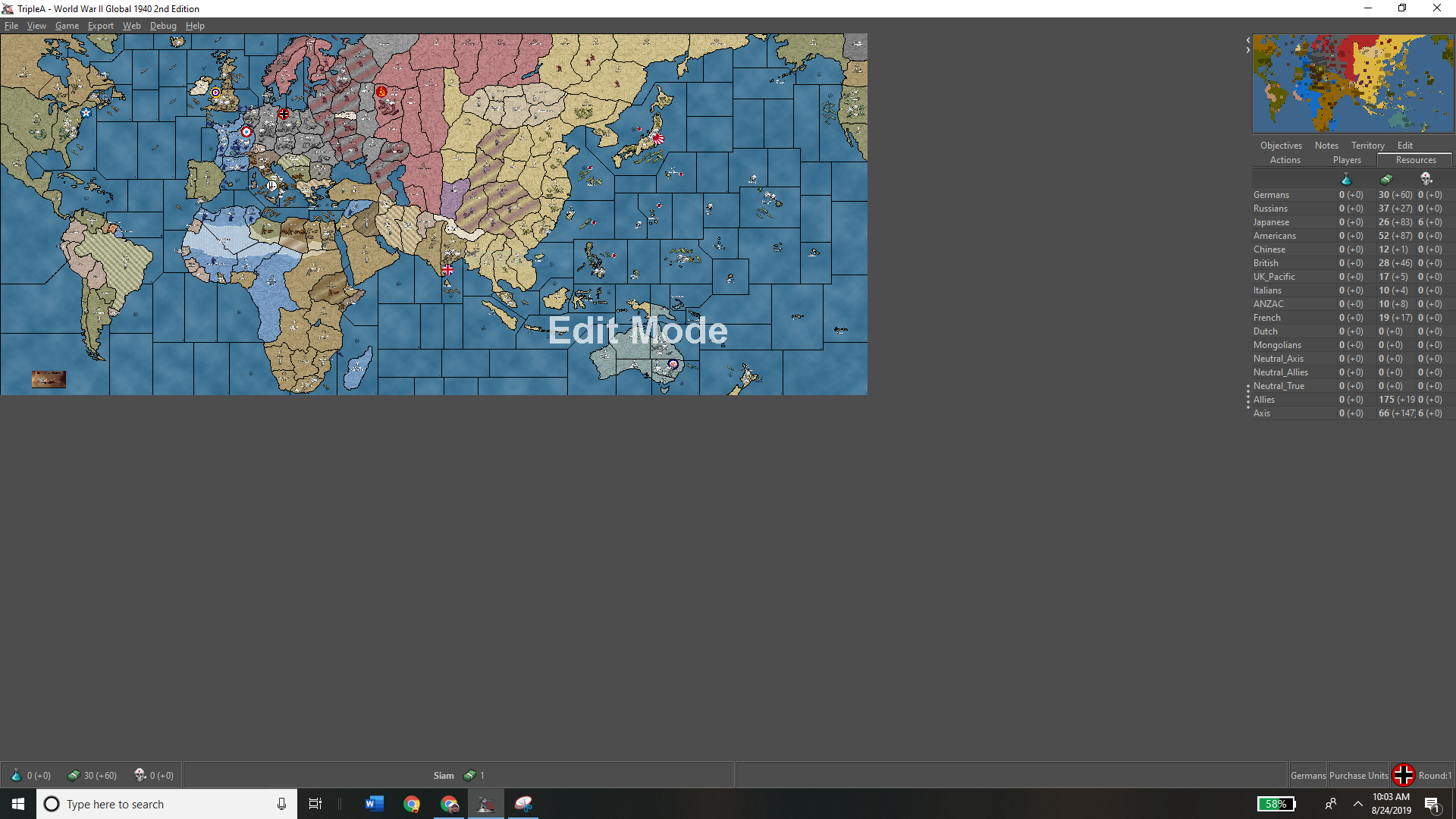Screen dimensions: 1456x819
Task: Click Japanese rising sun marker on Japan
Action: click(658, 139)
